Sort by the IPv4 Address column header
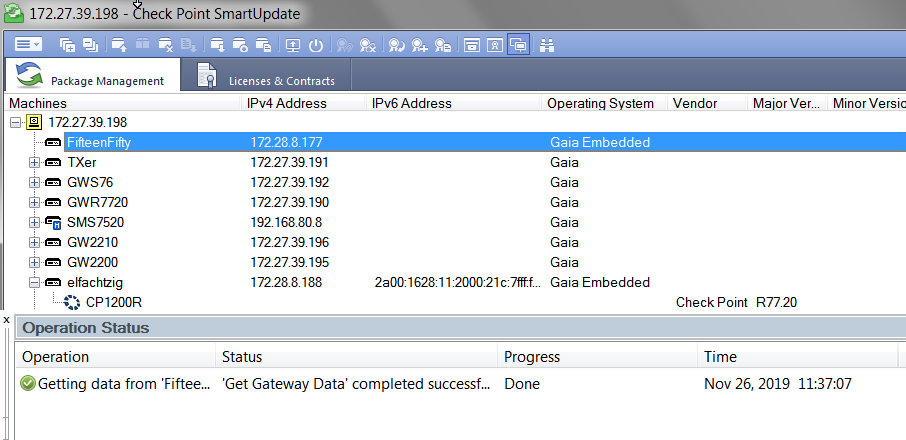This screenshot has height=440, width=906. pyautogui.click(x=303, y=103)
